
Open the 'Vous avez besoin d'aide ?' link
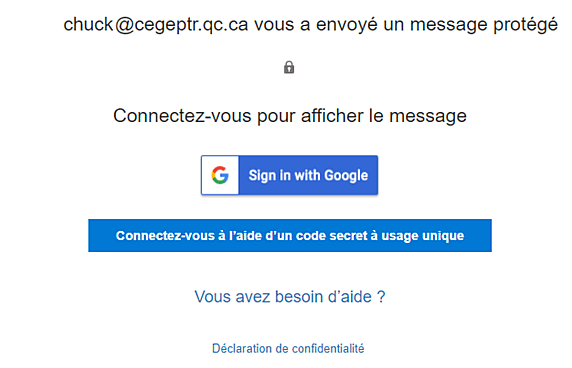pyautogui.click(x=290, y=297)
